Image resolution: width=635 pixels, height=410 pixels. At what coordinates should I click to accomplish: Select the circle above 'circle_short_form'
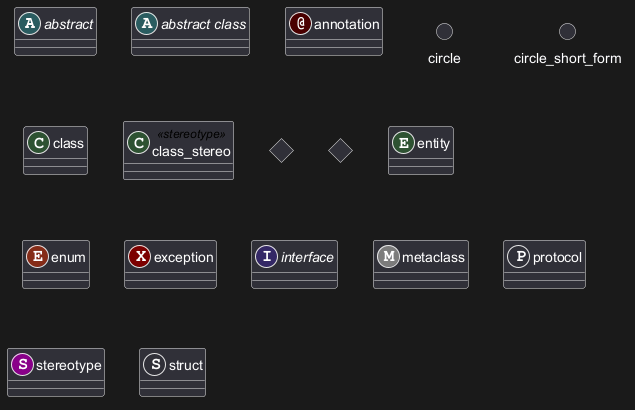pyautogui.click(x=567, y=32)
